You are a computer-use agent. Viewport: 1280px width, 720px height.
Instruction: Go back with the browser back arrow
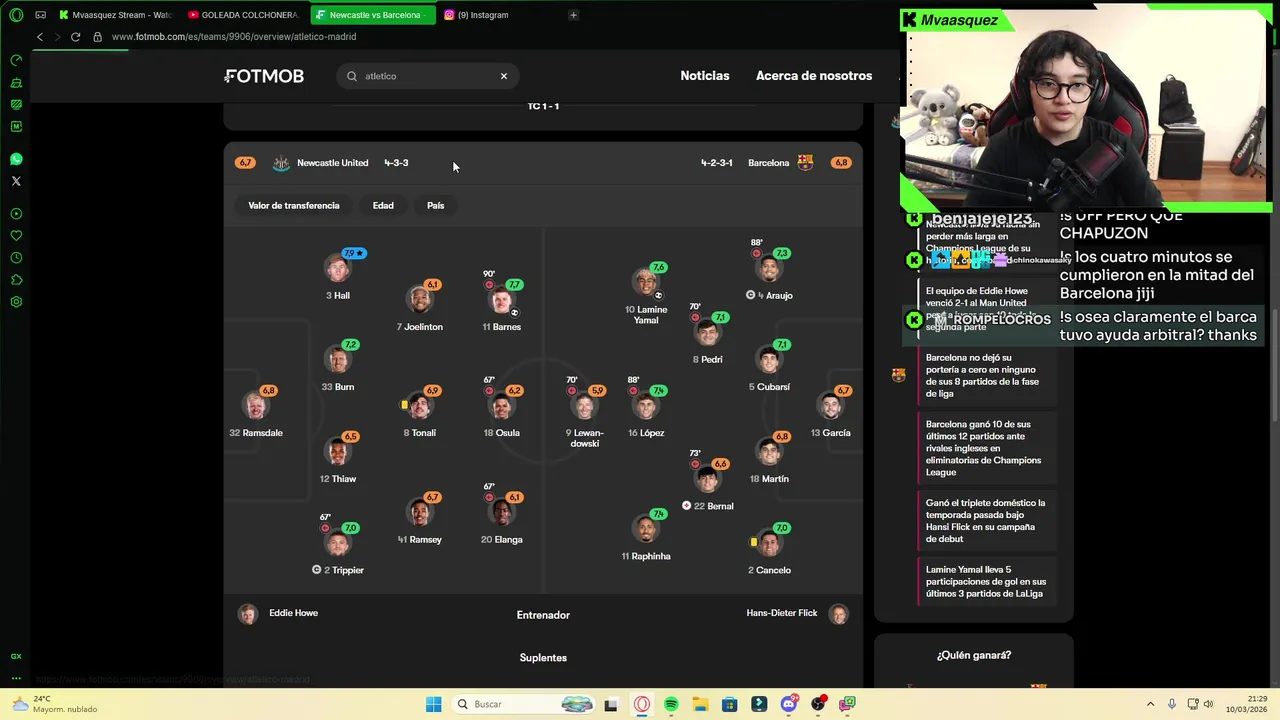tap(40, 37)
